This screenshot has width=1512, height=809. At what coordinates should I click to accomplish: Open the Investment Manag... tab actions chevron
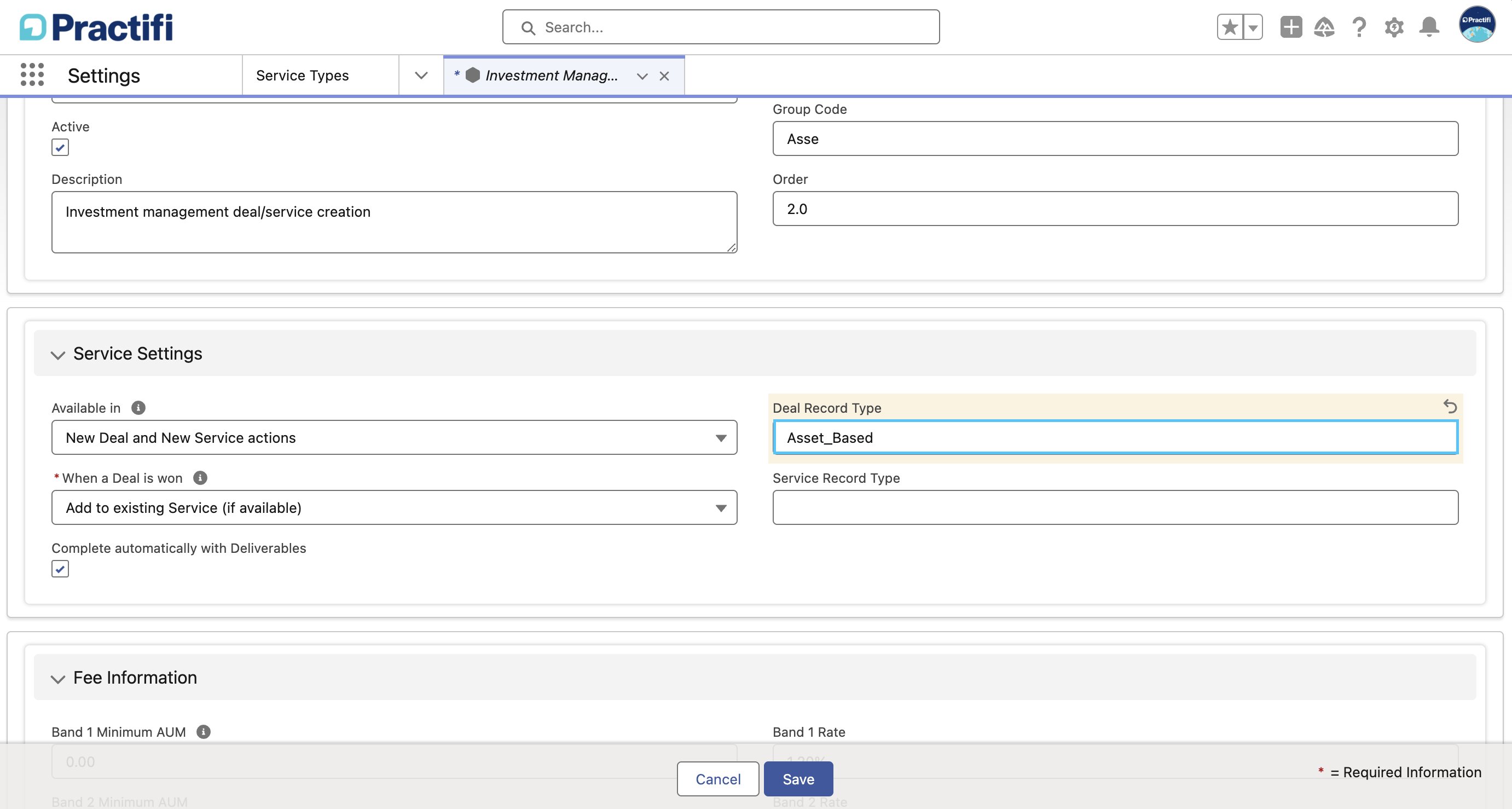pos(642,76)
